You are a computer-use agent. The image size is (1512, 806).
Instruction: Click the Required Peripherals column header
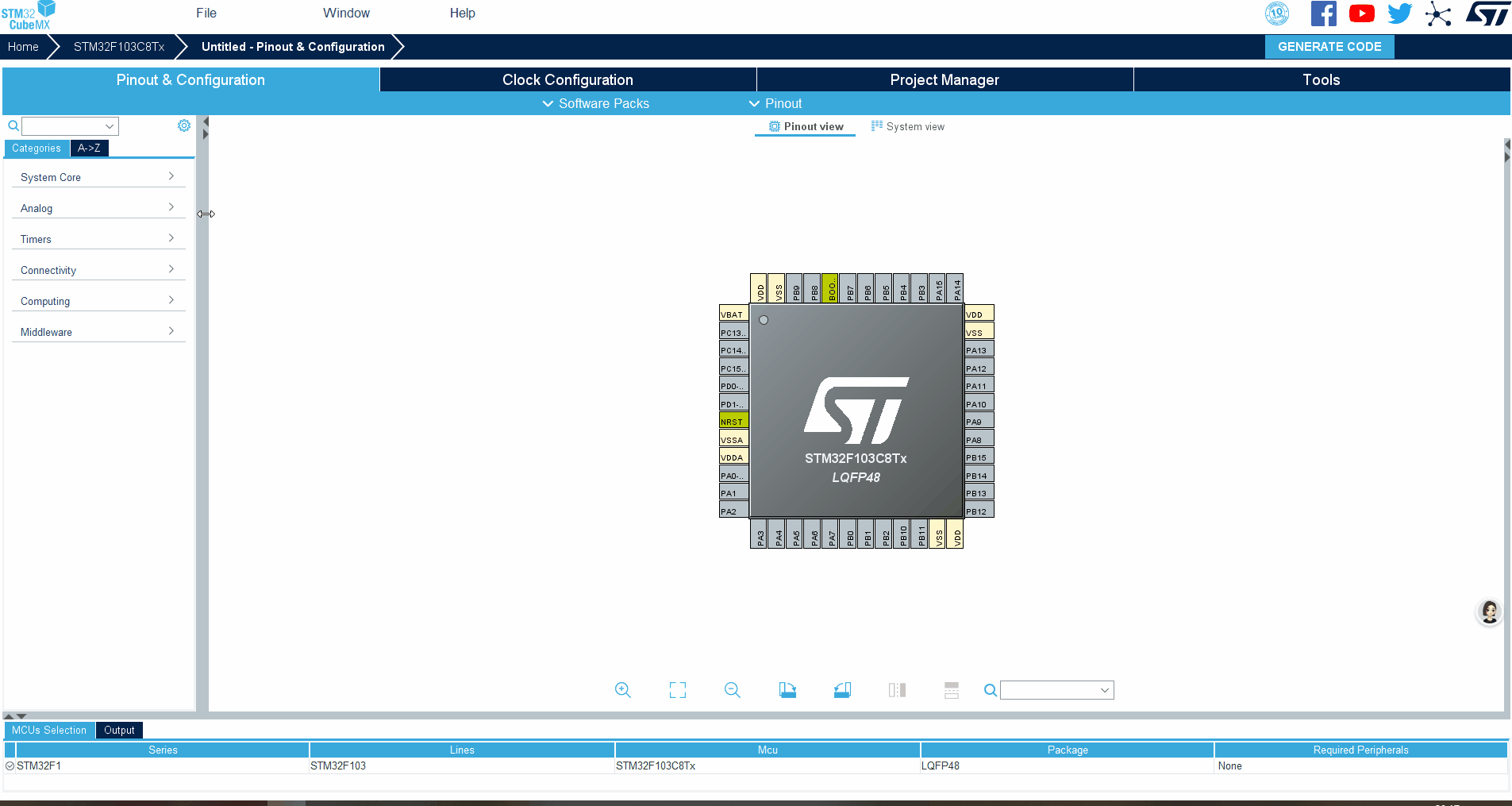pyautogui.click(x=1360, y=750)
